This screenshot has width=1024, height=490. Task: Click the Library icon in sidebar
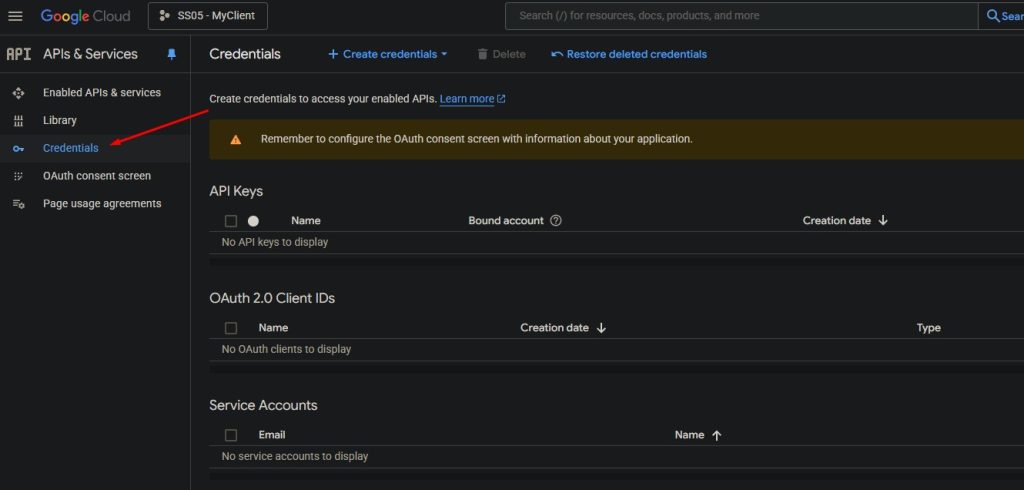tap(18, 120)
